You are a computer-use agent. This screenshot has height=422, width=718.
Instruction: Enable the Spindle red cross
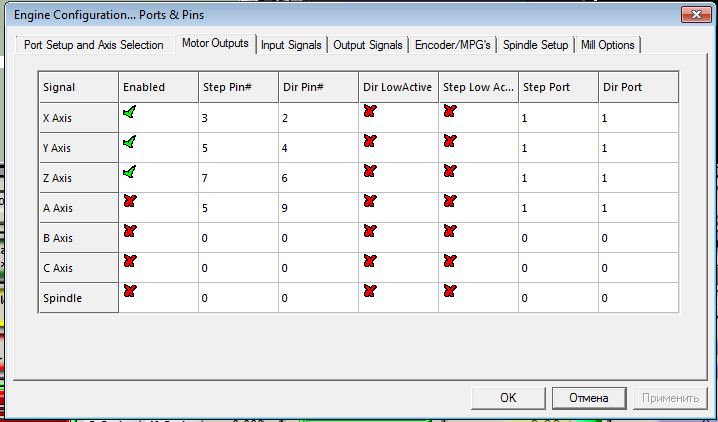[129, 292]
